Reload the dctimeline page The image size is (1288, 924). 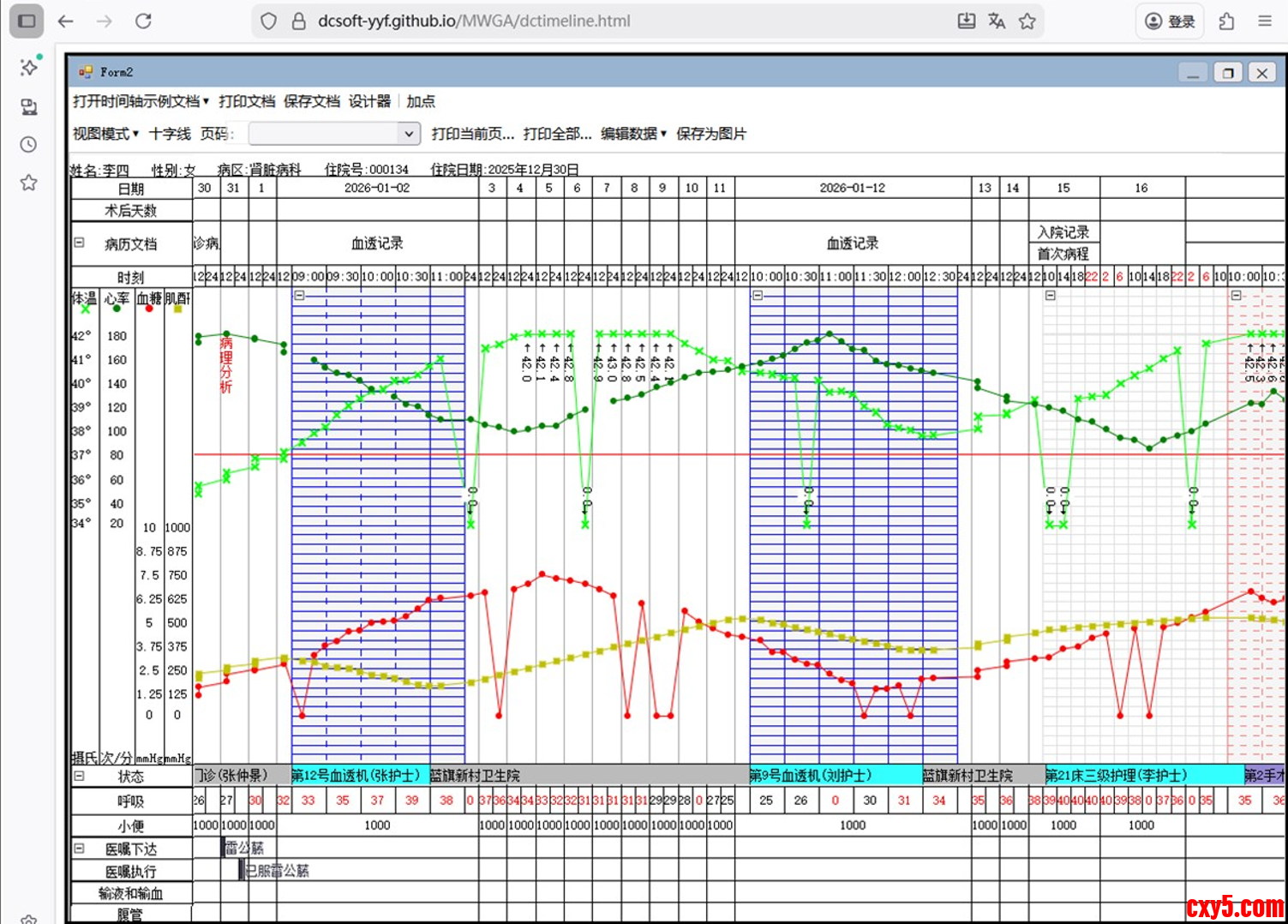143,21
